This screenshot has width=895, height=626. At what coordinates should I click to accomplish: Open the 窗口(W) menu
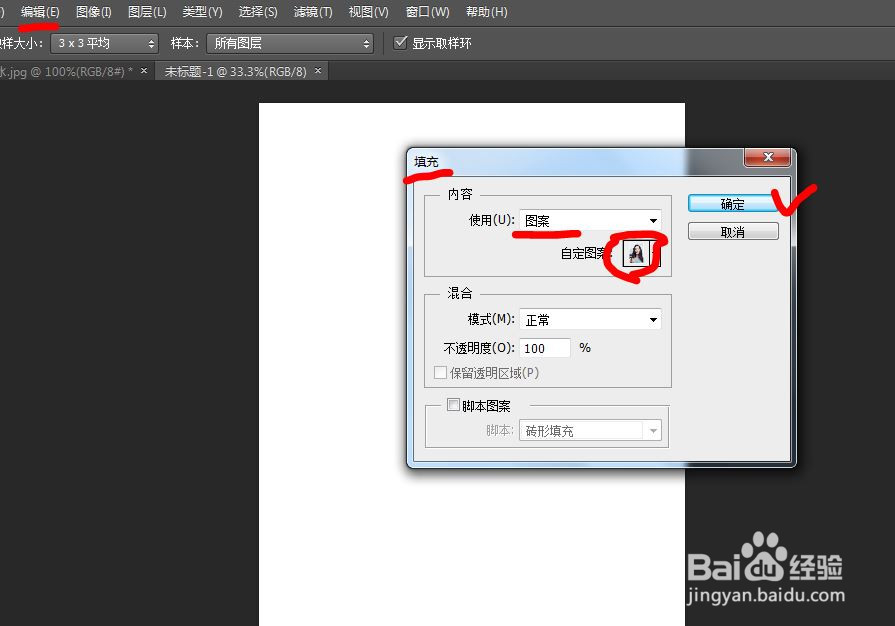(x=426, y=12)
